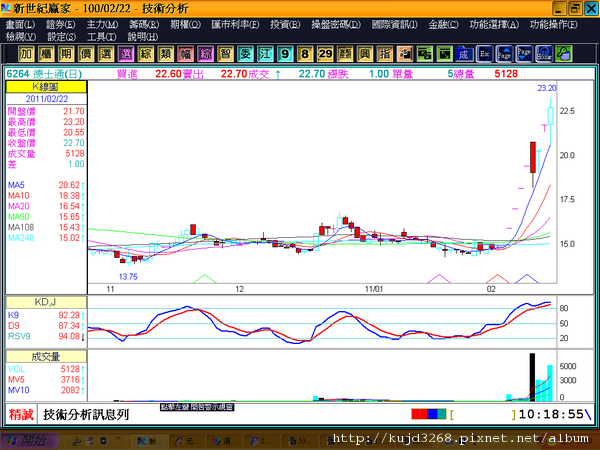Click the green icon left of 成 folder
Viewport: 600px width, 450px height.
point(444,54)
